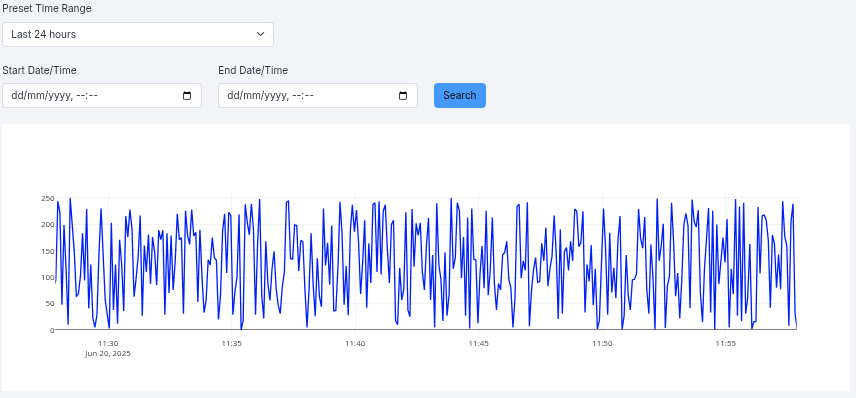The image size is (856, 398).
Task: Open the End Date/Time calendar picker icon
Action: [403, 96]
